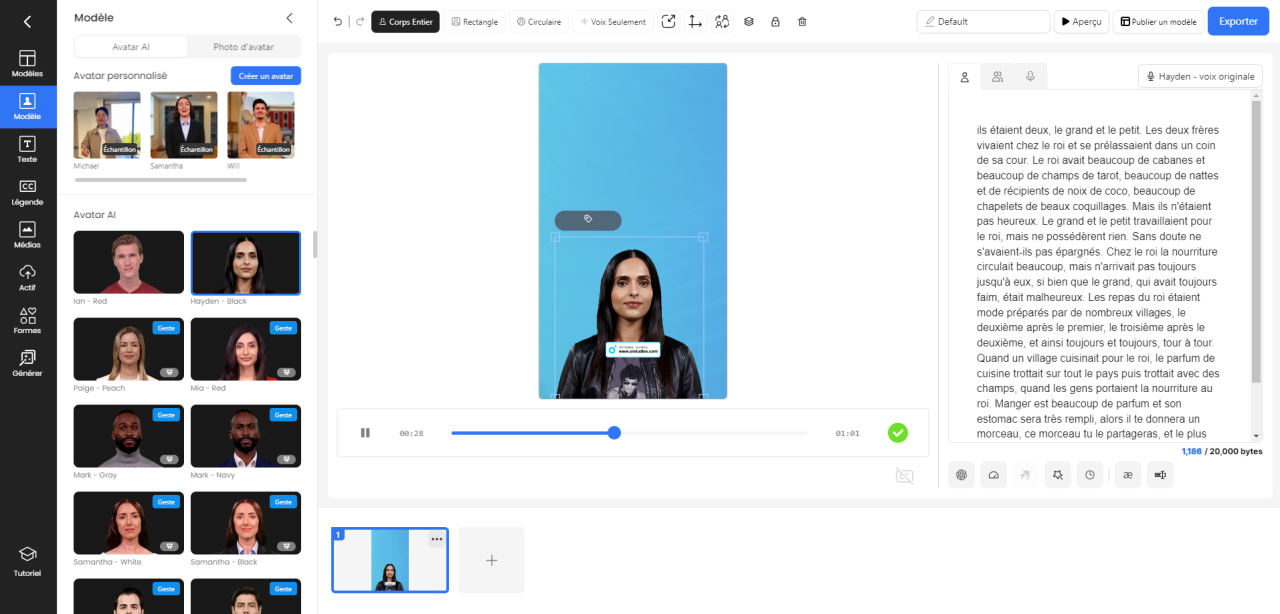Redo the last action
Screen dimensions: 1280x614
360,21
